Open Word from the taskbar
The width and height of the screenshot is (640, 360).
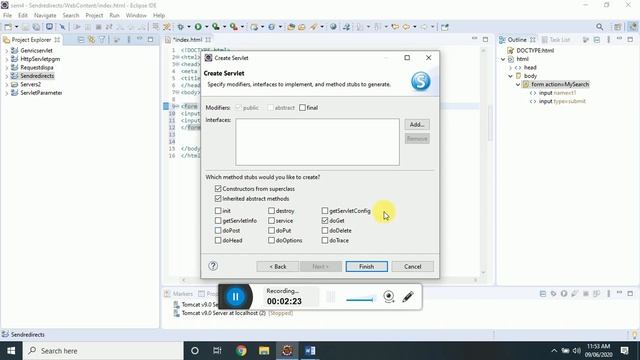[310, 351]
